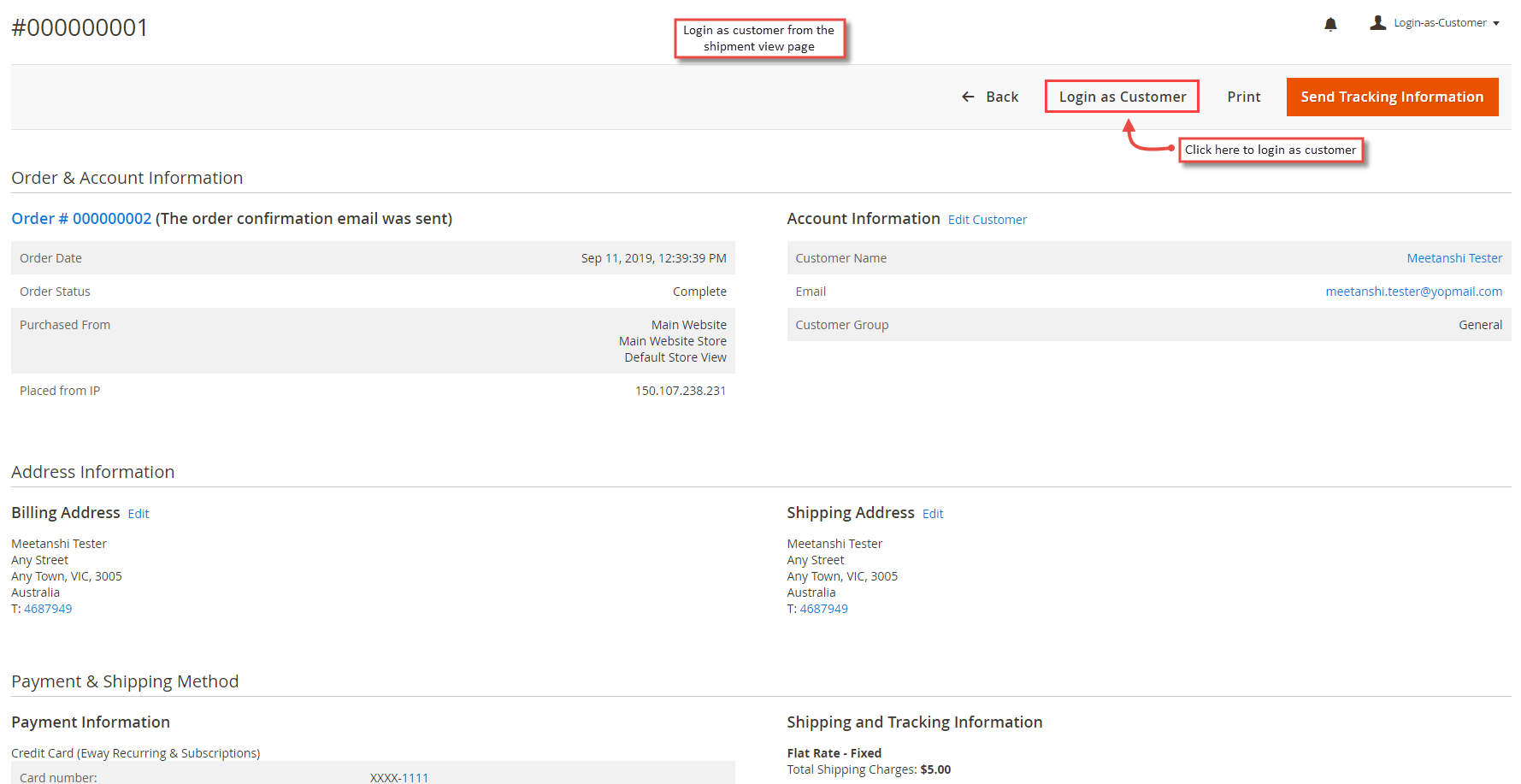Image resolution: width=1521 pixels, height=784 pixels.
Task: Open the Meetanshi Tester customer name link
Action: tap(1454, 258)
